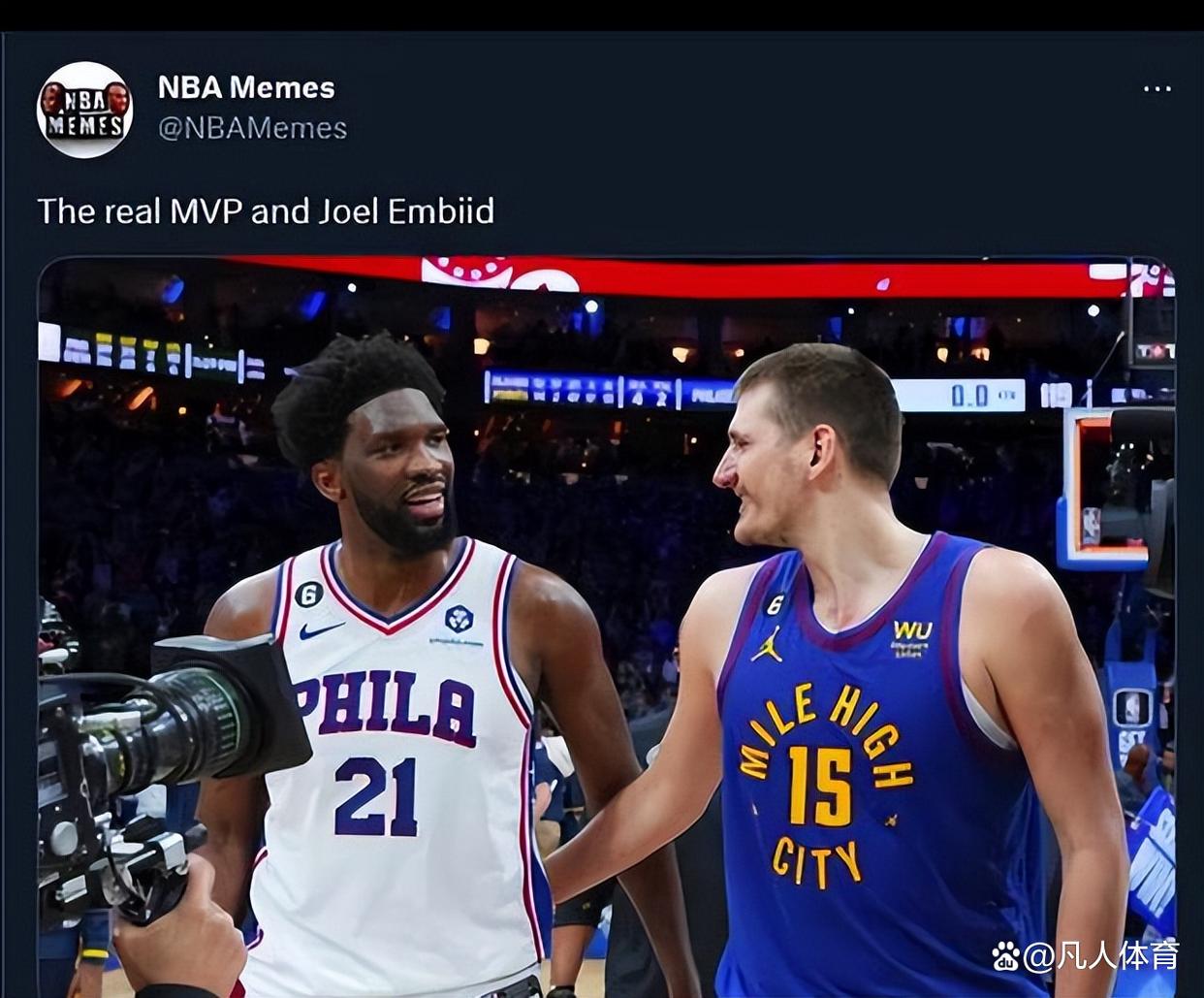Image resolution: width=1204 pixels, height=998 pixels.
Task: Click the 0.0 game clock on the scoreboard
Action: [969, 395]
